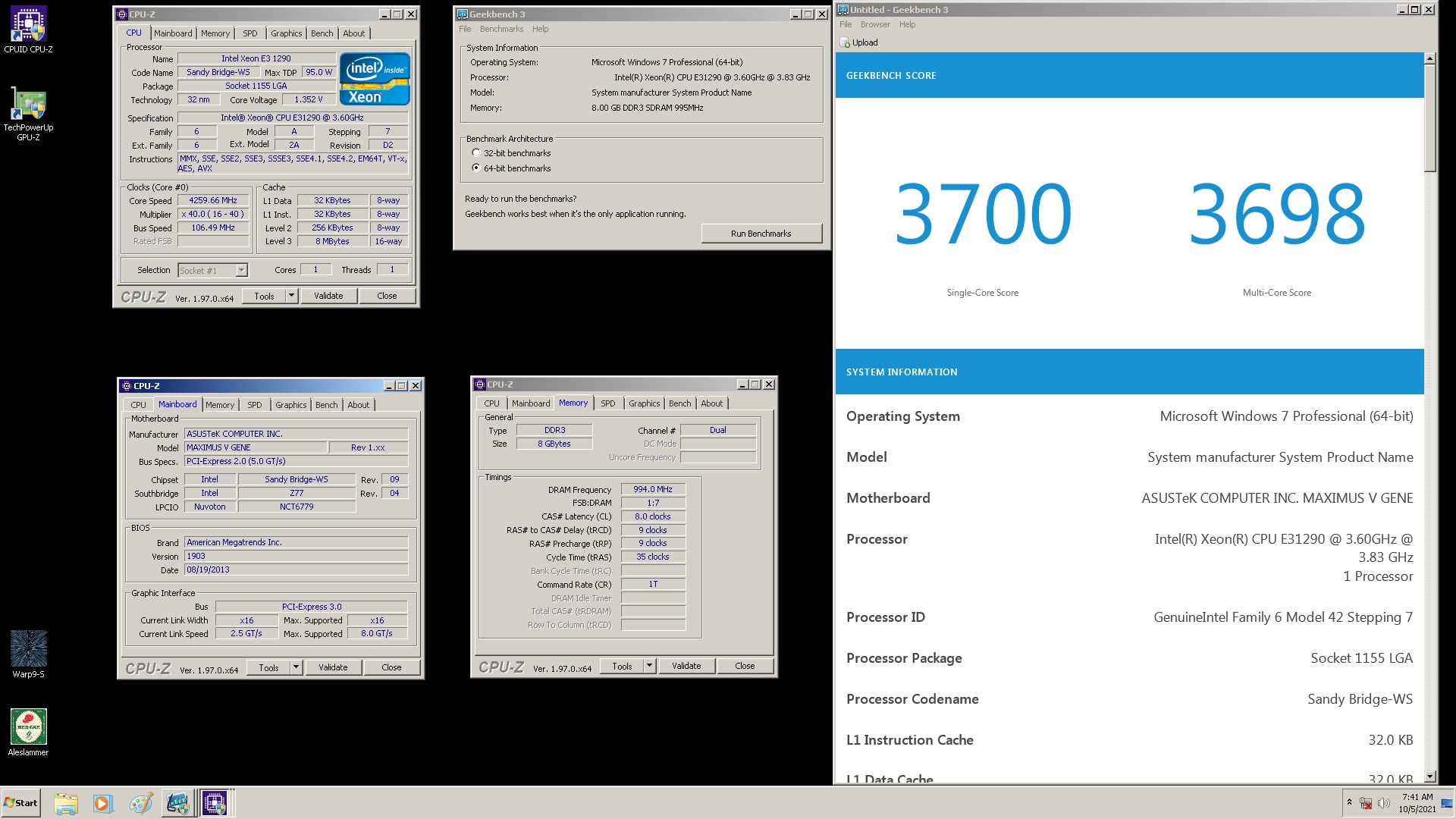Open Paint from the taskbar
Screen dimensions: 1456x819
(x=140, y=803)
